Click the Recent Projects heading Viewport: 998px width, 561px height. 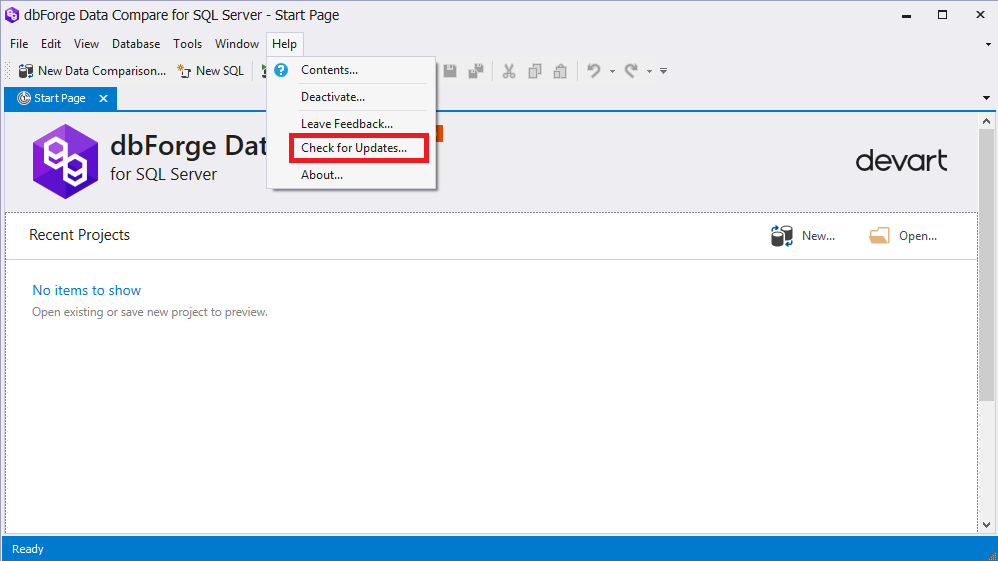80,235
